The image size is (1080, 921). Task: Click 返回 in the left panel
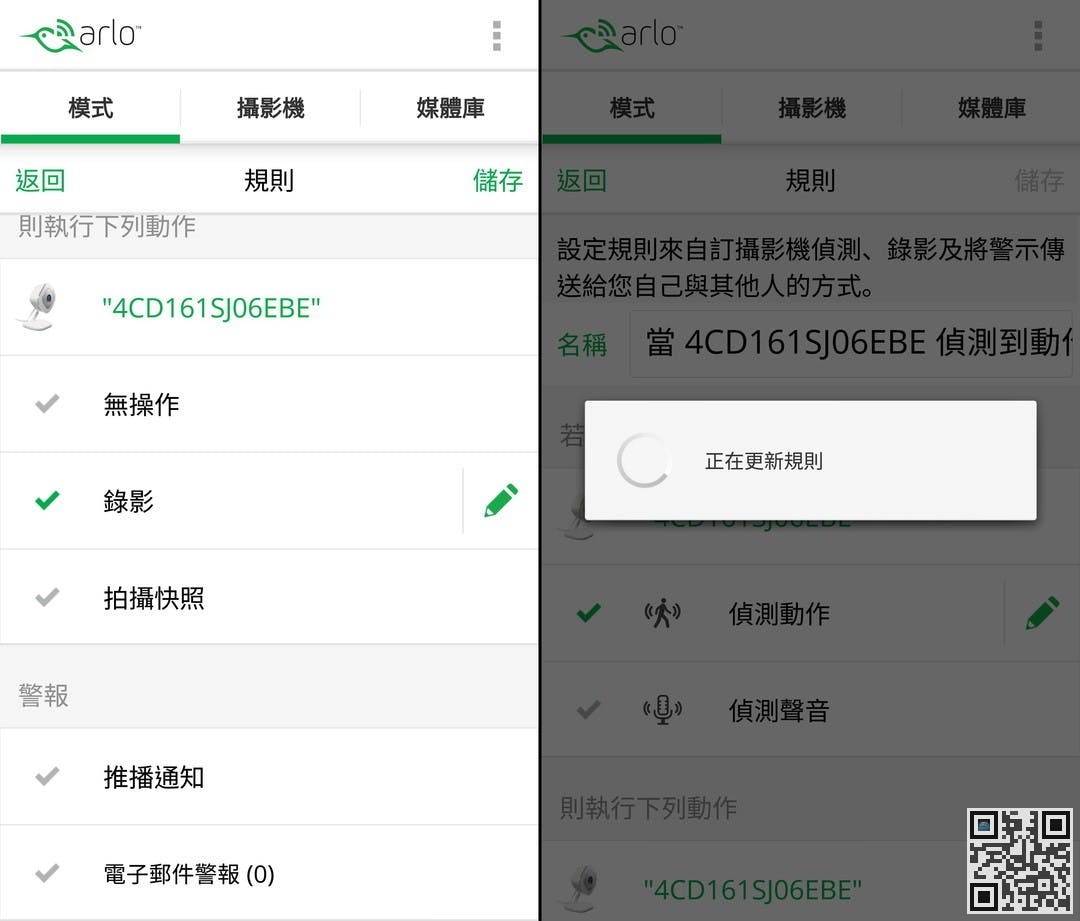(x=40, y=180)
